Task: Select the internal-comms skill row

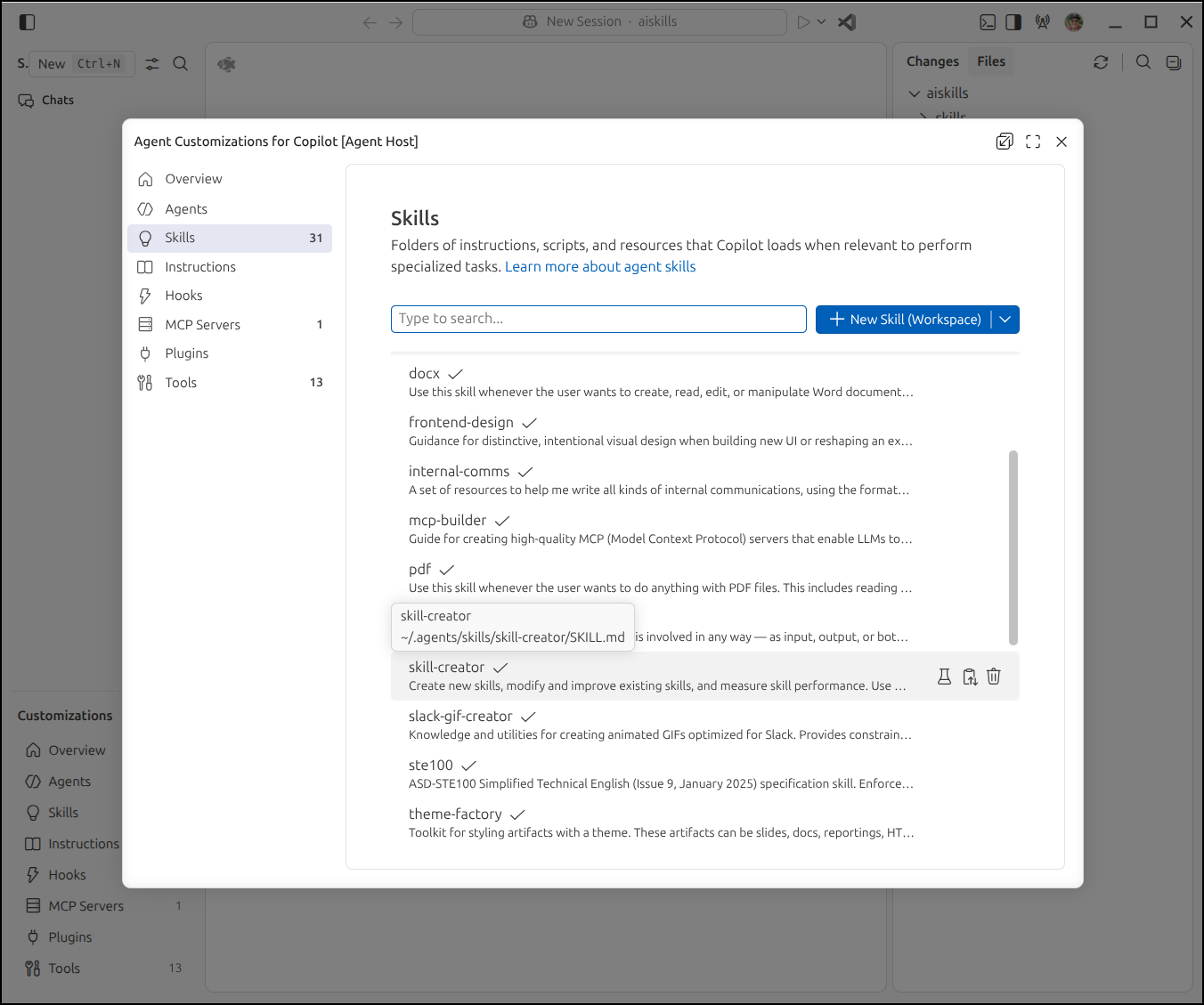Action: point(704,480)
